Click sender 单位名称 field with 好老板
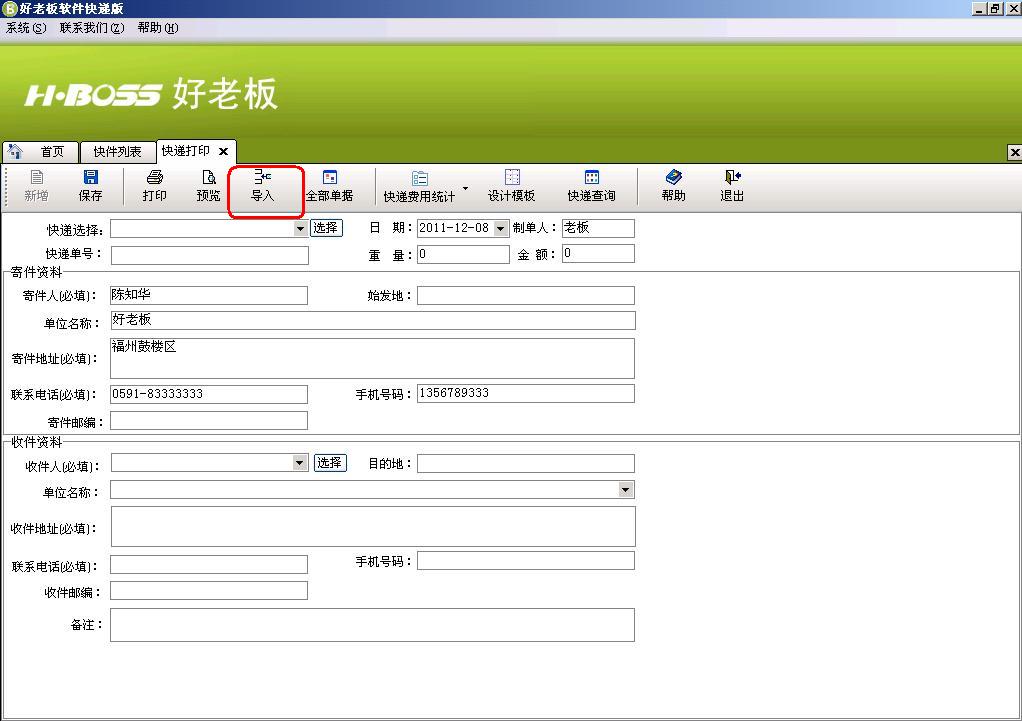1022x721 pixels. click(373, 320)
